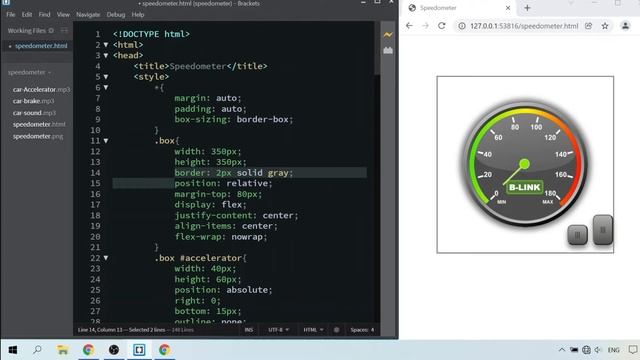
Task: Collapse the #accelerator rule fold on line 22
Action: 106,258
